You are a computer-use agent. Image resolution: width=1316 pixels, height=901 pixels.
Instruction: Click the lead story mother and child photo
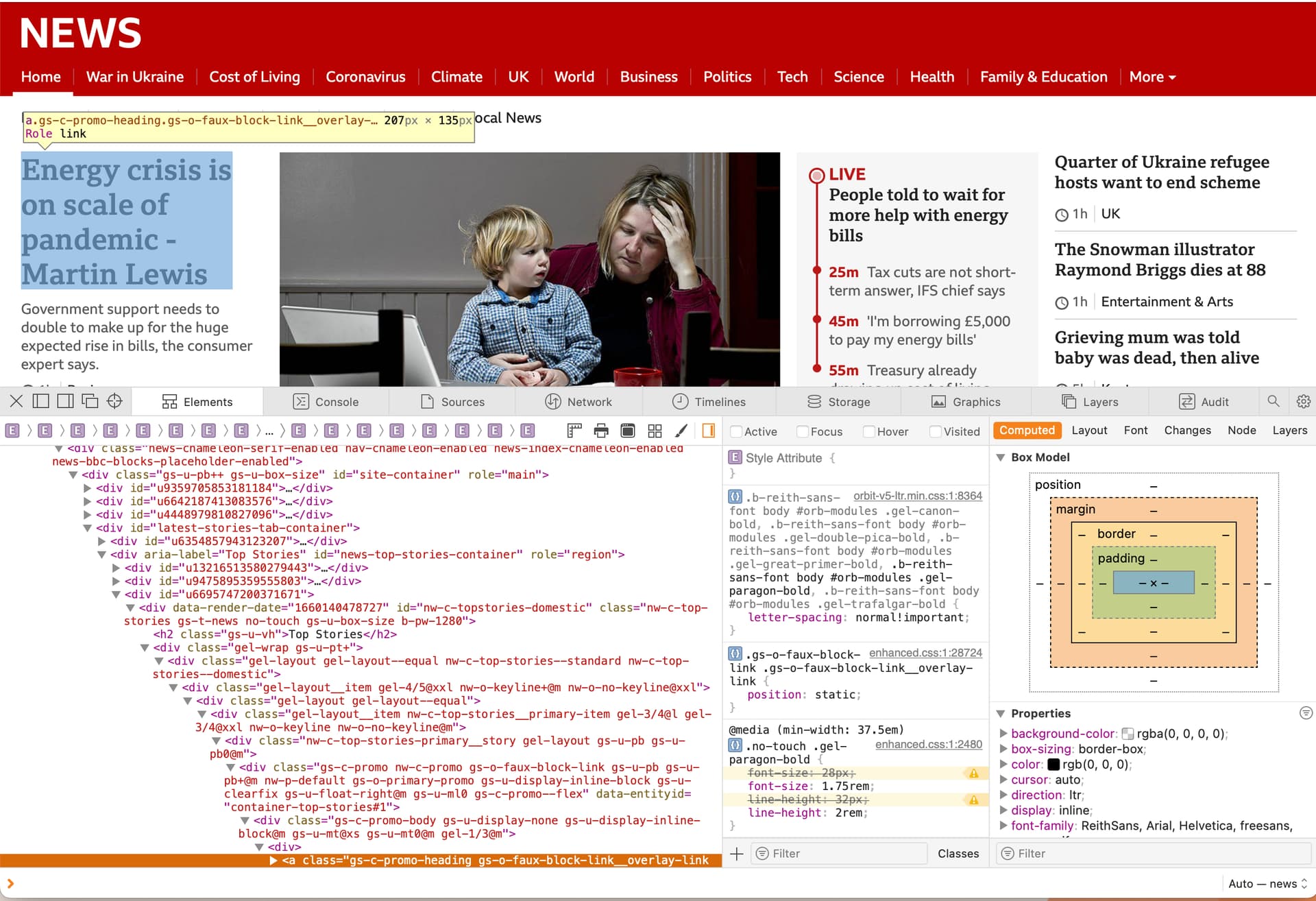click(530, 269)
